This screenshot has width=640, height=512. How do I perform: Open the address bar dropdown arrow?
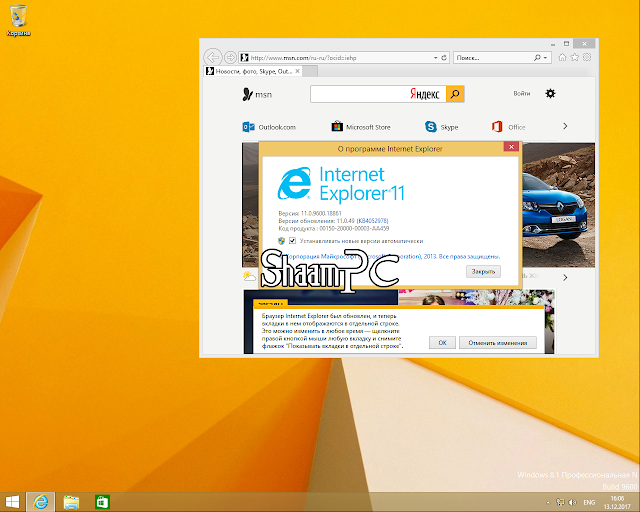pyautogui.click(x=436, y=58)
